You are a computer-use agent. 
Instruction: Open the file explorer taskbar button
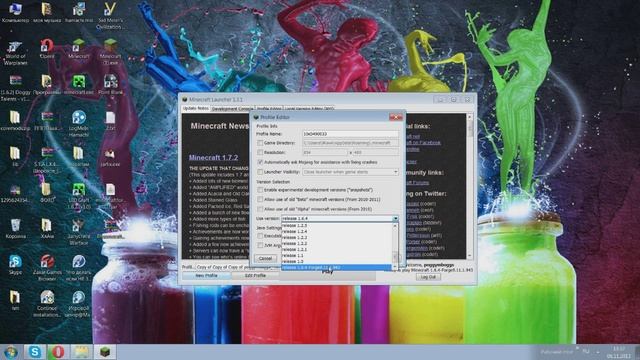click(81, 351)
